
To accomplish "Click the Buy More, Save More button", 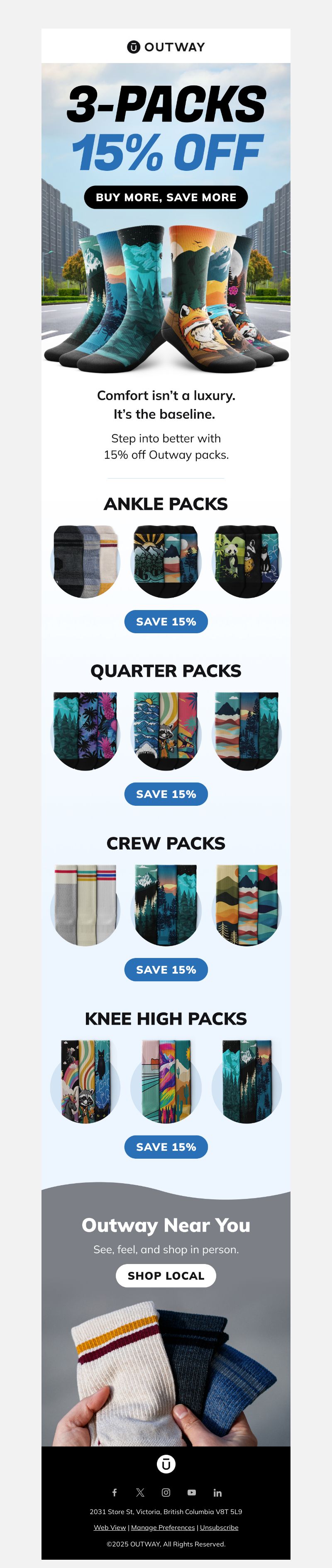I will click(x=166, y=197).
